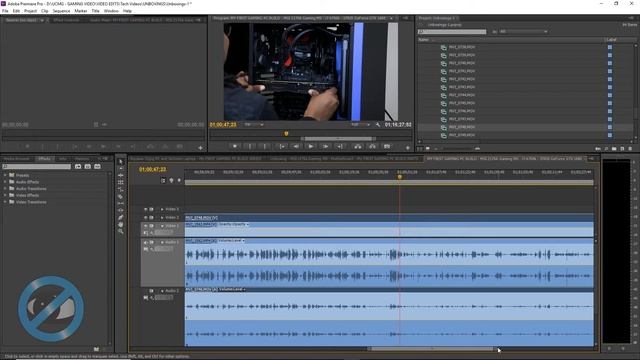Expand the Audio Effects folder
The width and height of the screenshot is (640, 360).
(x=5, y=182)
